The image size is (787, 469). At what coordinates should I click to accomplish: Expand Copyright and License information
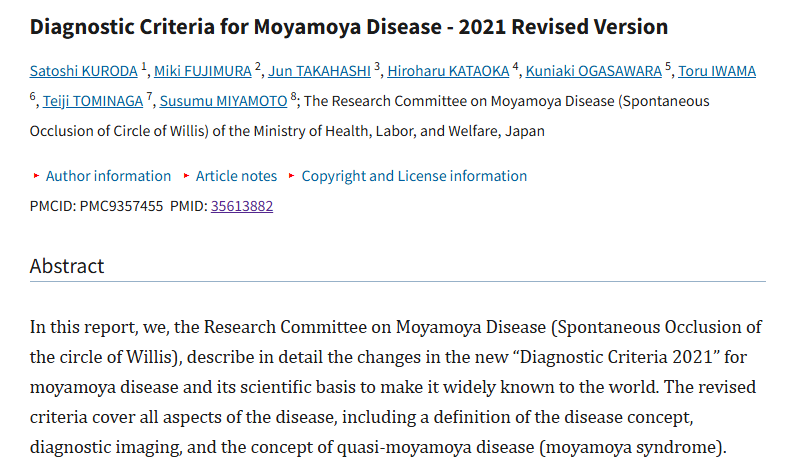pyautogui.click(x=414, y=176)
